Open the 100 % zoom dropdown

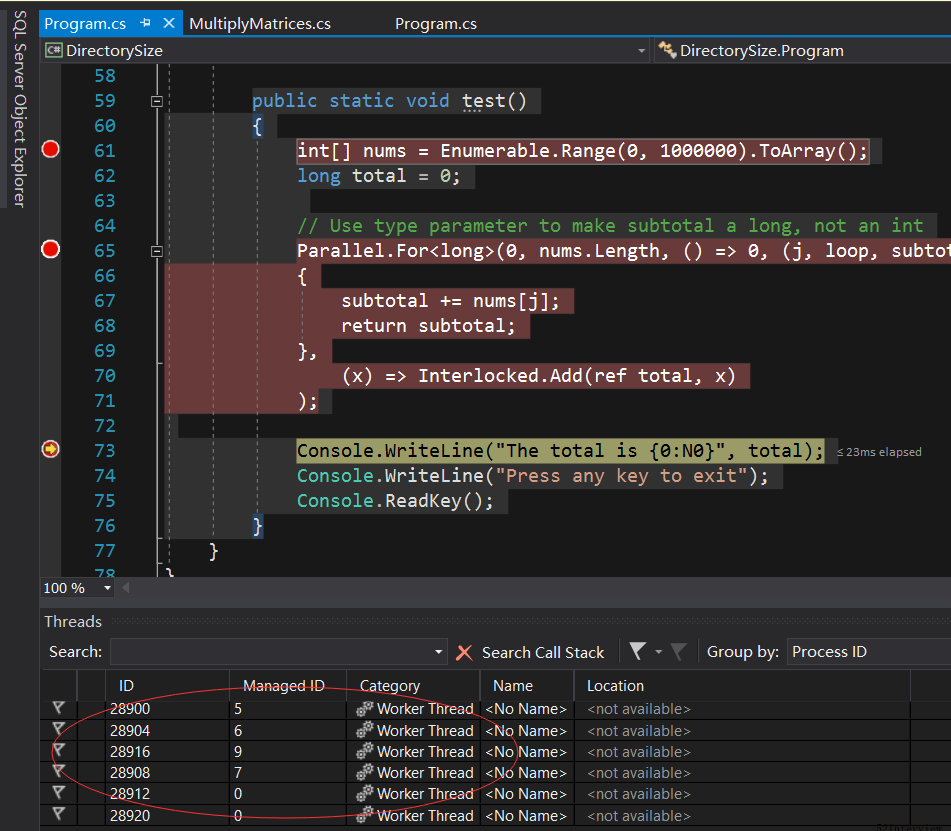(107, 588)
